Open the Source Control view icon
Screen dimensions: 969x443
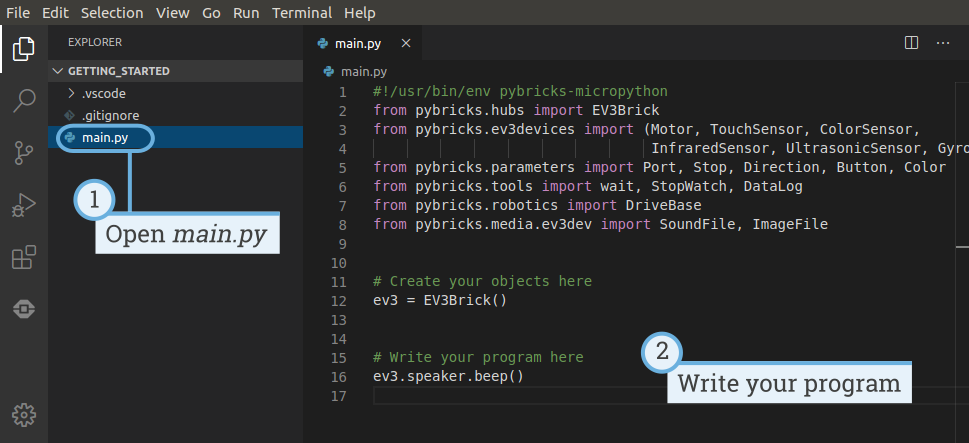[24, 153]
